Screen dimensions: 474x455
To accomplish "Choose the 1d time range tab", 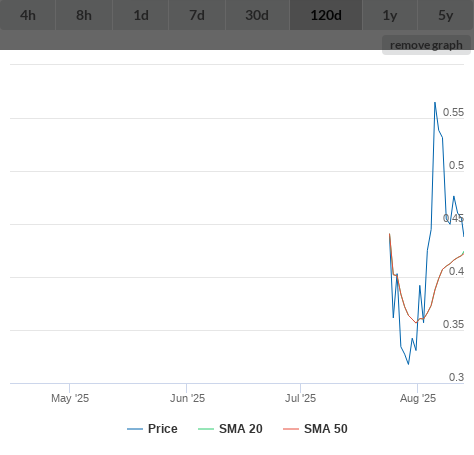I will (x=141, y=15).
